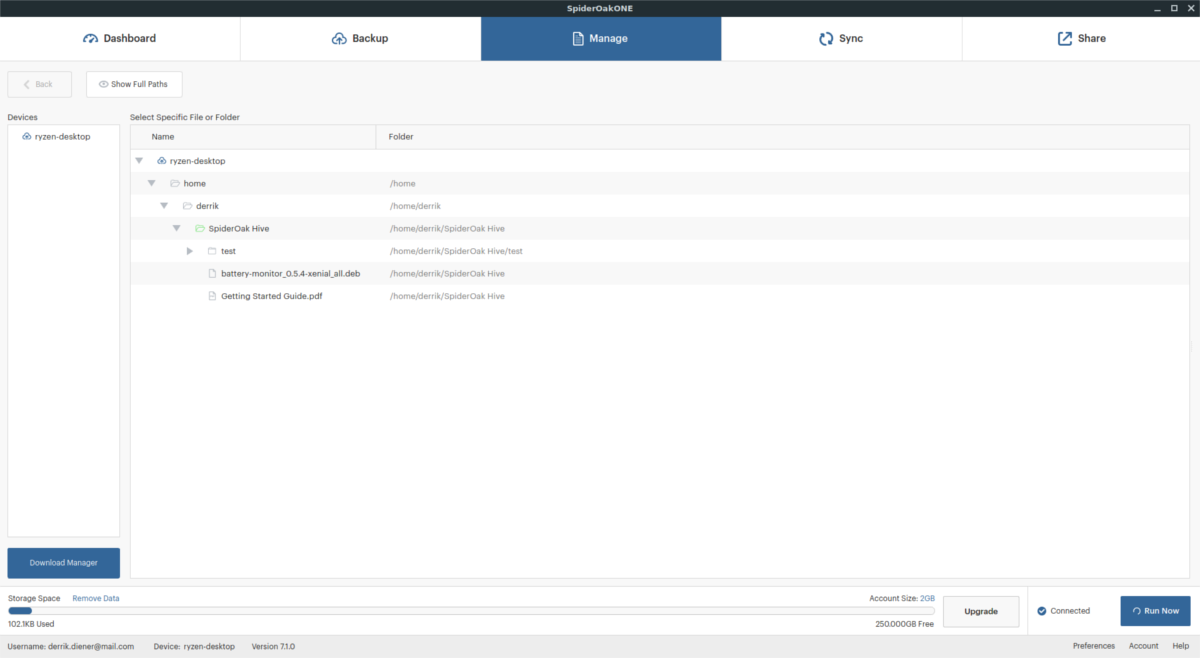The image size is (1200, 658).
Task: Switch to the Backup tab
Action: point(360,38)
